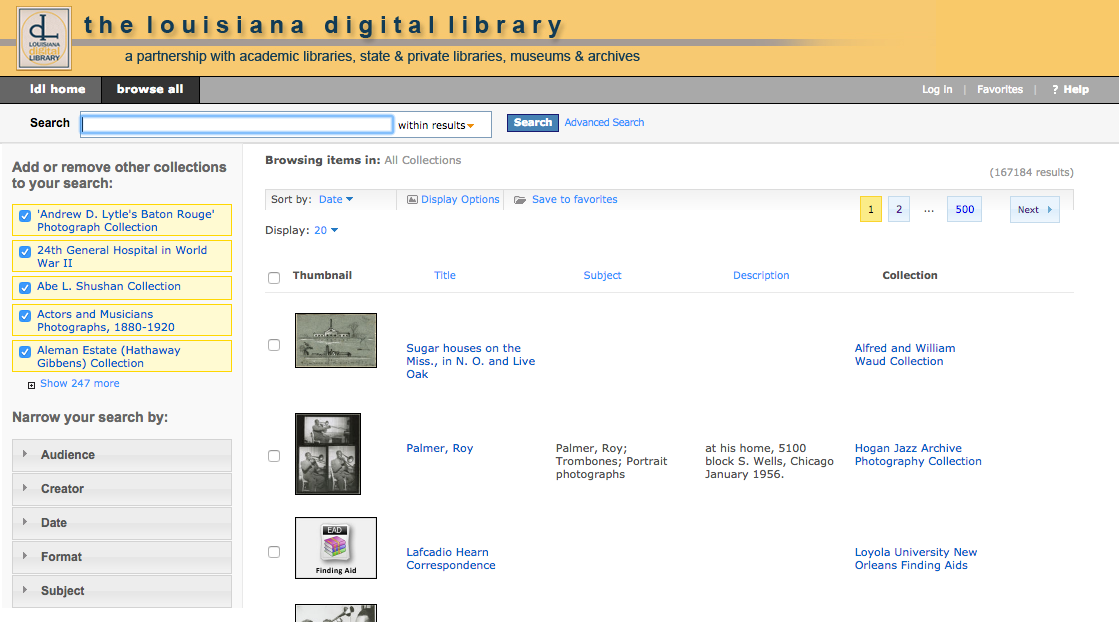Click Save to favorites link
Viewport: 1119px width, 622px height.
tap(574, 200)
